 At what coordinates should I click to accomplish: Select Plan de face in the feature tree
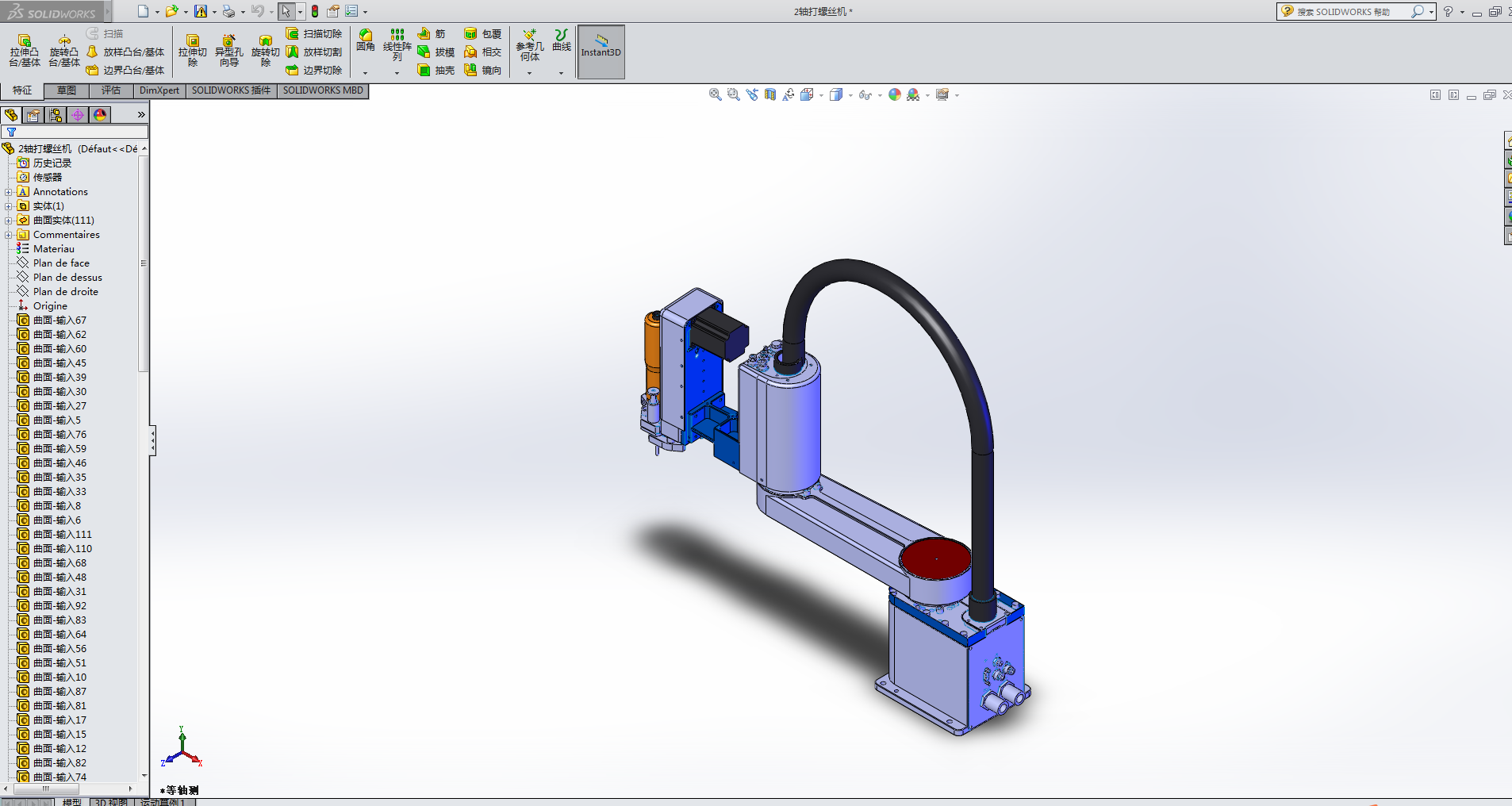point(61,263)
